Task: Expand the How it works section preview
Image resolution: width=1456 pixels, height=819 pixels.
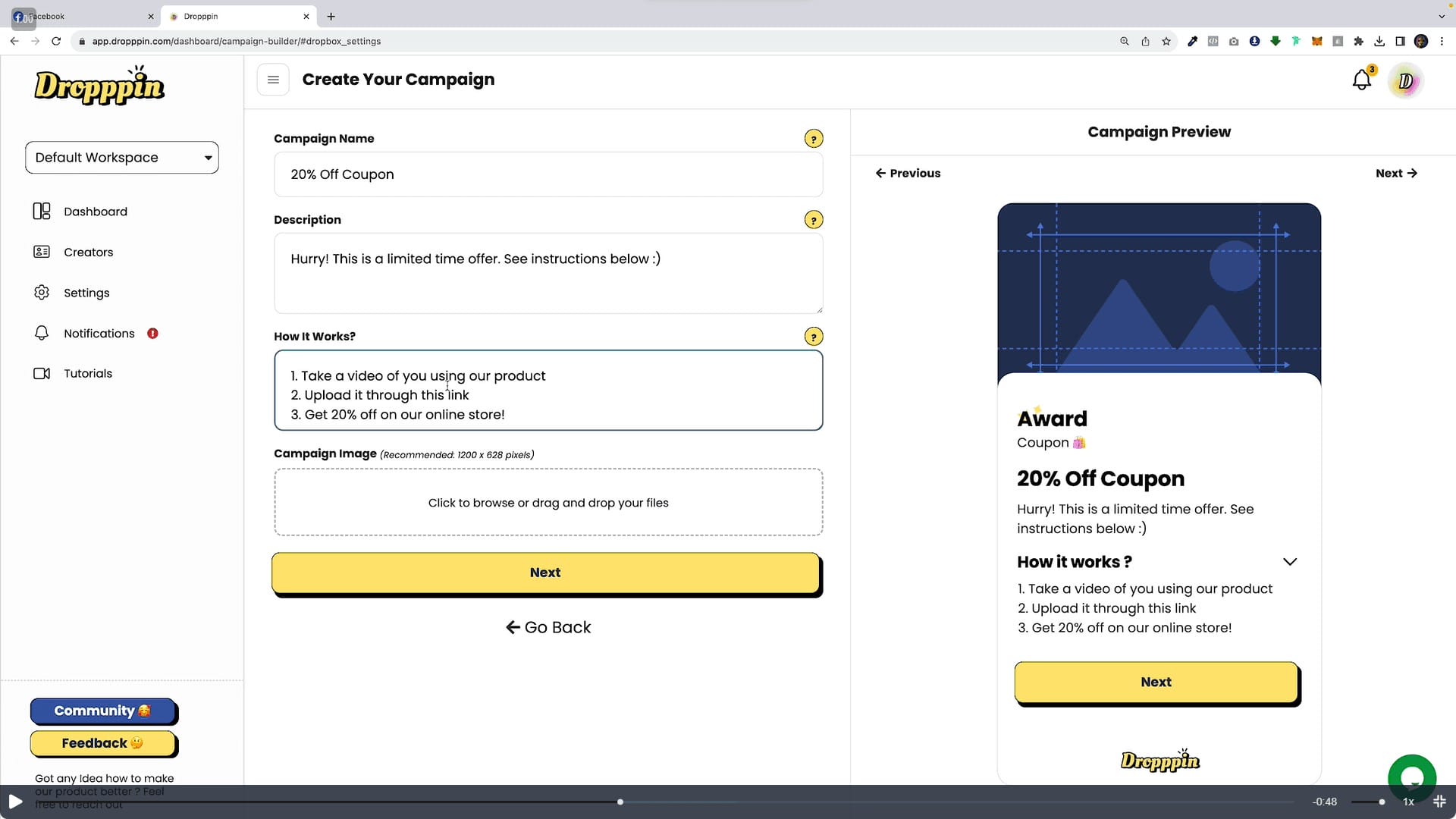Action: click(1291, 562)
